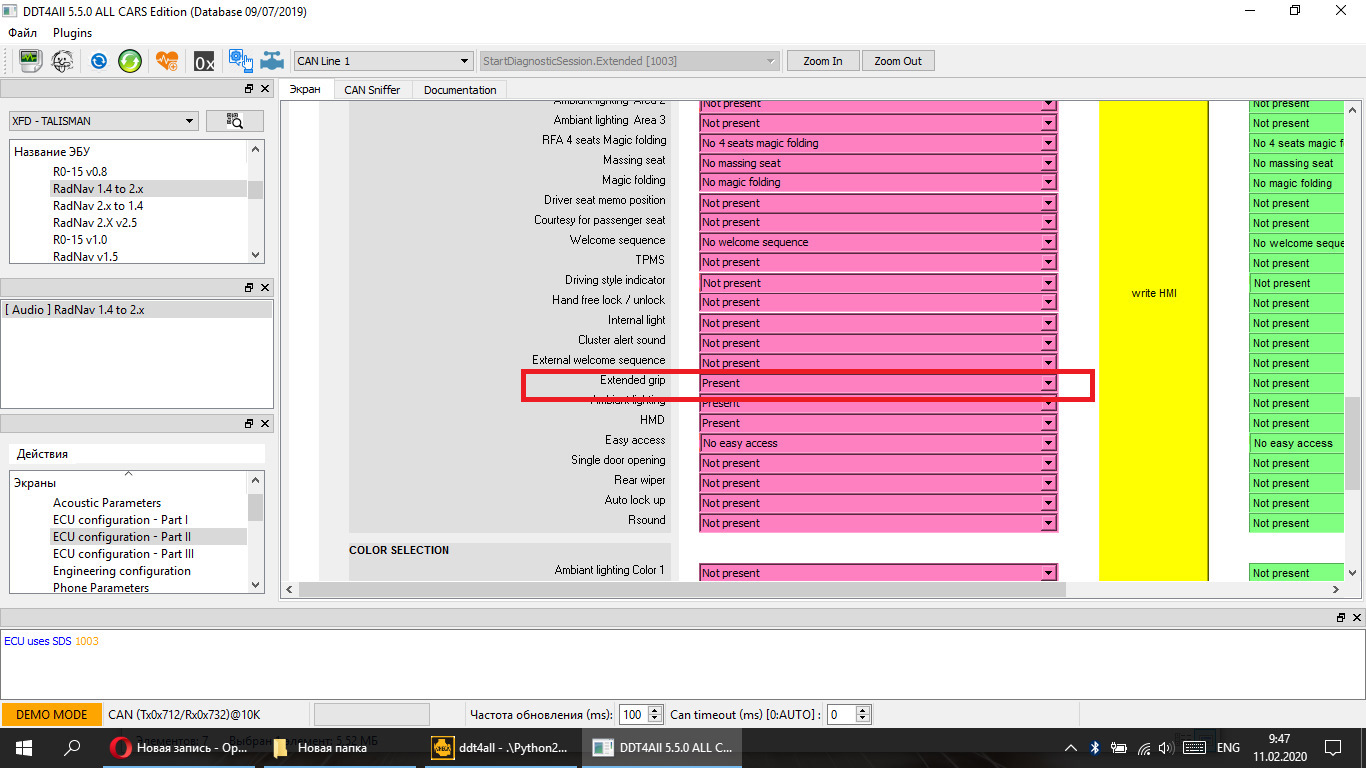Switch to the CAN Sniffer tab
This screenshot has width=1366, height=768.
pyautogui.click(x=372, y=89)
